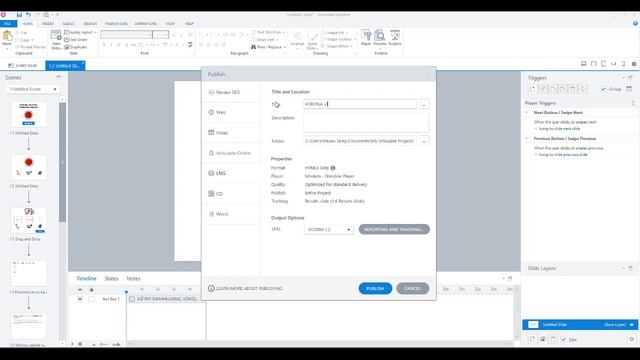Open the Find / Replace dropdown

[x=269, y=47]
